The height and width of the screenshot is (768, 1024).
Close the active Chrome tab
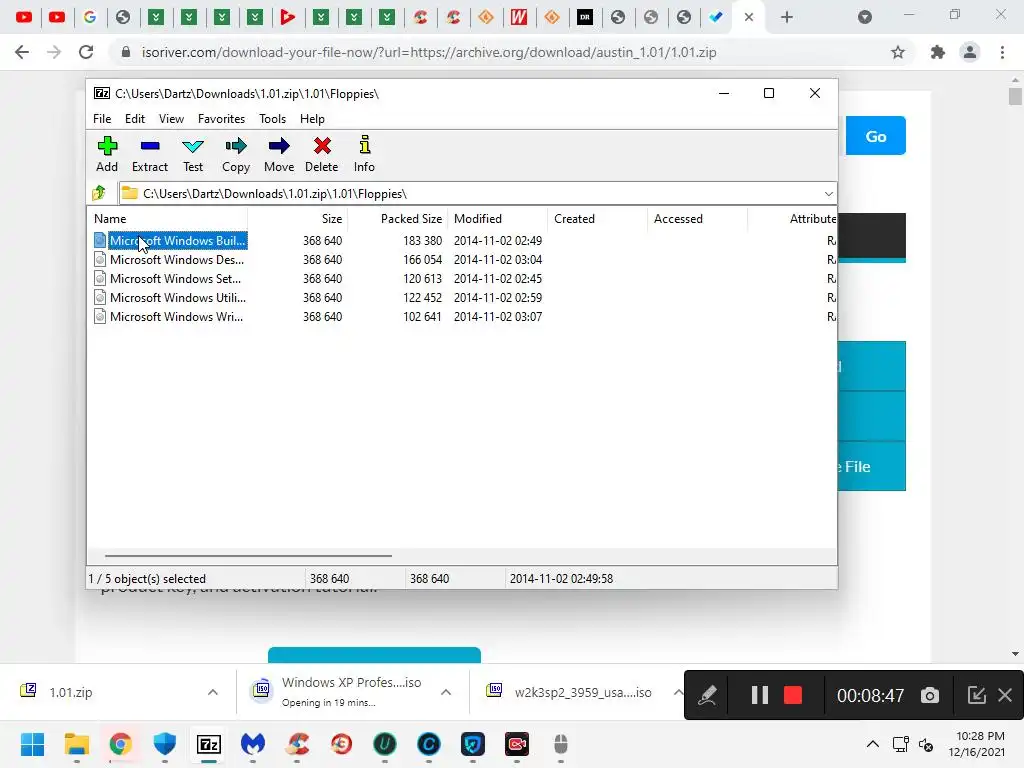(749, 17)
